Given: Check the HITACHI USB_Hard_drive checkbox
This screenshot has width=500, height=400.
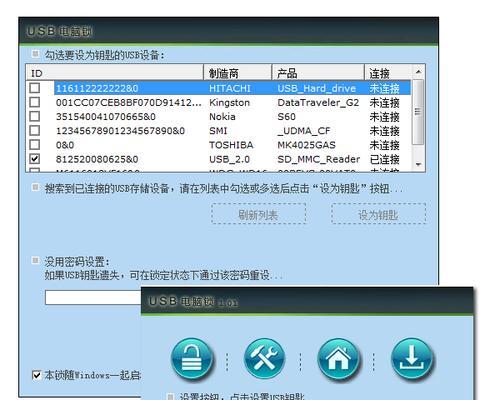Looking at the screenshot, I should coord(35,88).
